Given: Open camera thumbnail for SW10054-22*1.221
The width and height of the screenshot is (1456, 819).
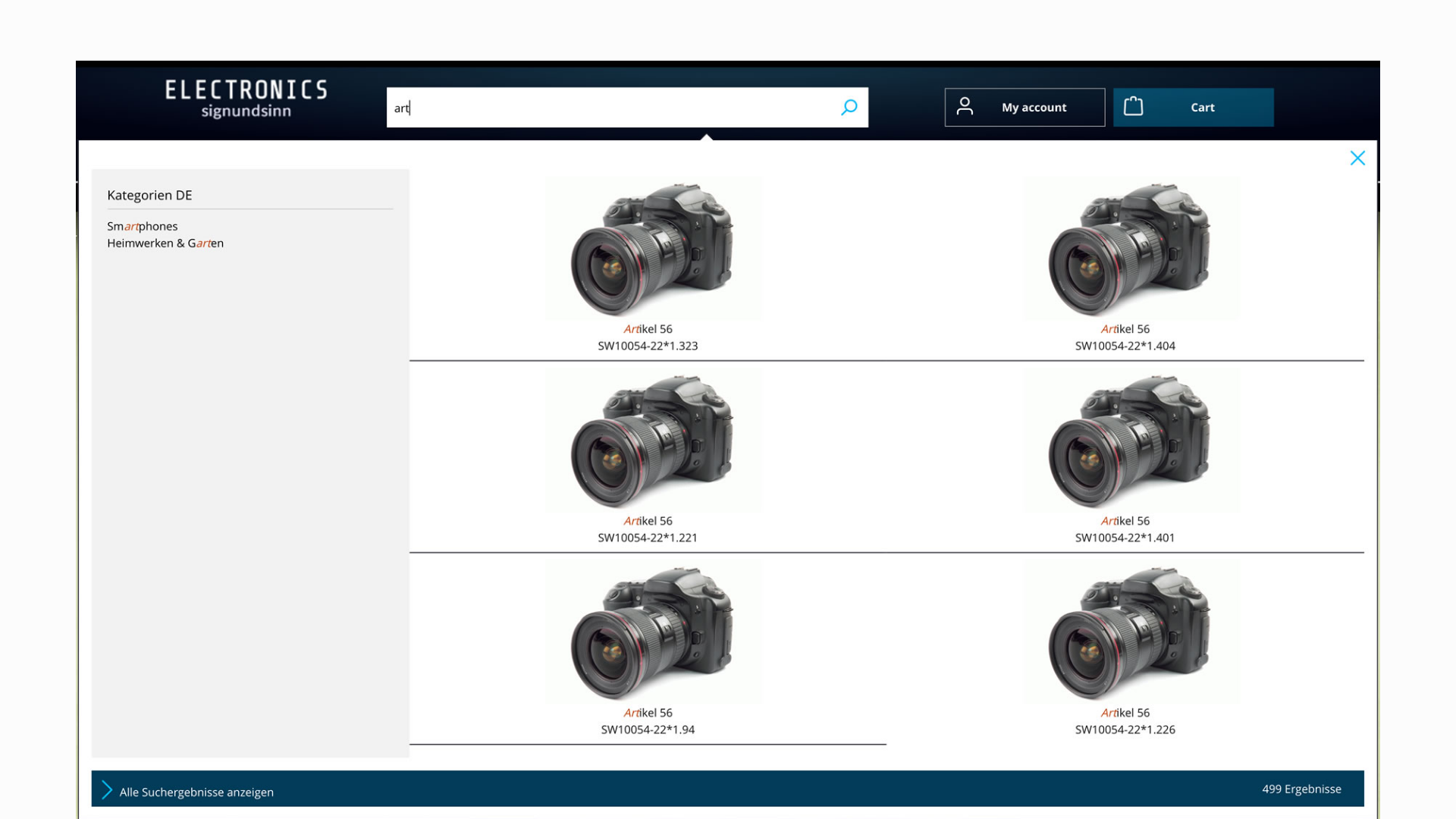Looking at the screenshot, I should tap(653, 441).
